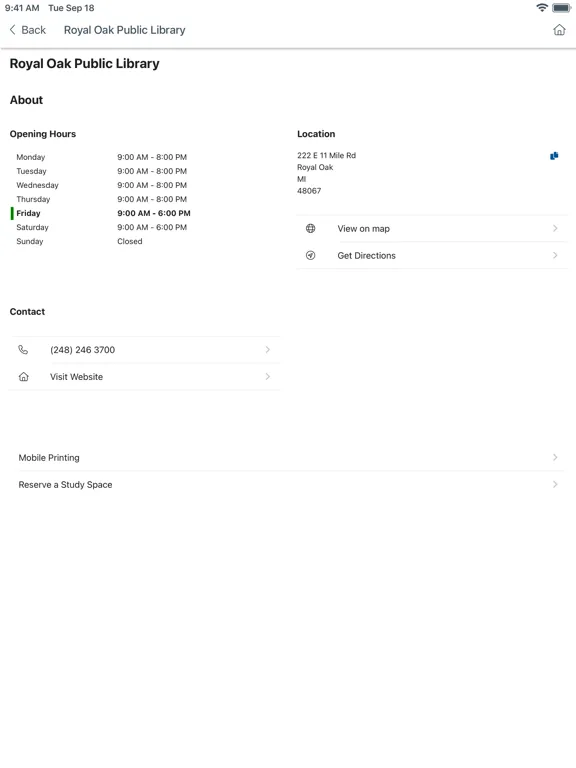Open the Mobile Printing row chevron
The image size is (576, 768).
(555, 457)
